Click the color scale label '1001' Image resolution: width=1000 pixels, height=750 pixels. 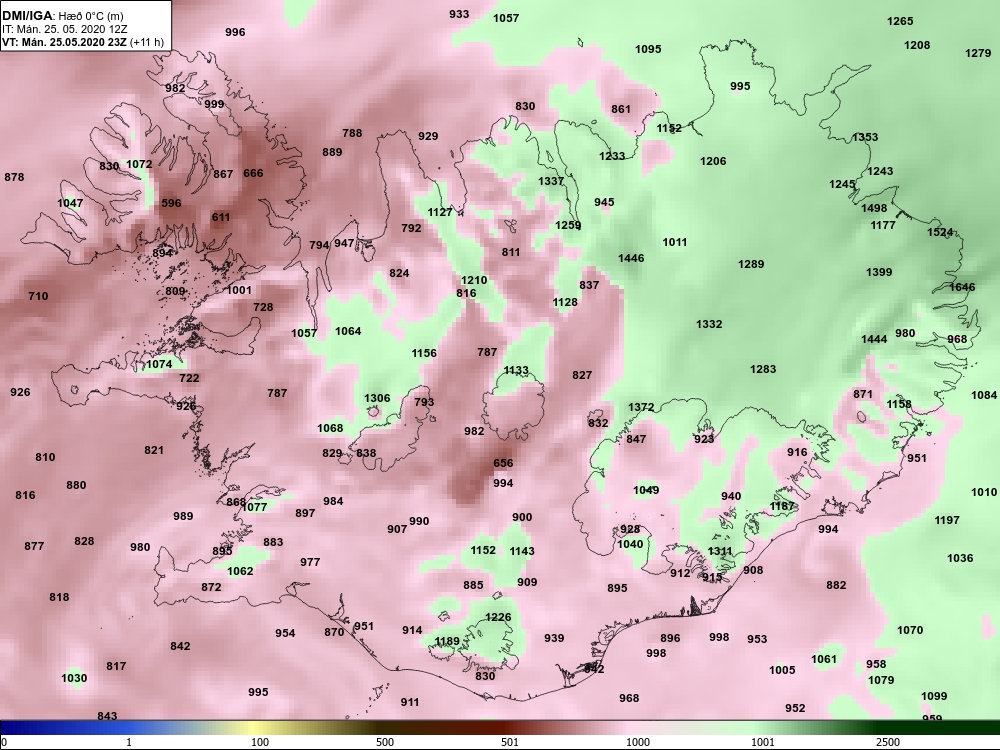pyautogui.click(x=763, y=742)
